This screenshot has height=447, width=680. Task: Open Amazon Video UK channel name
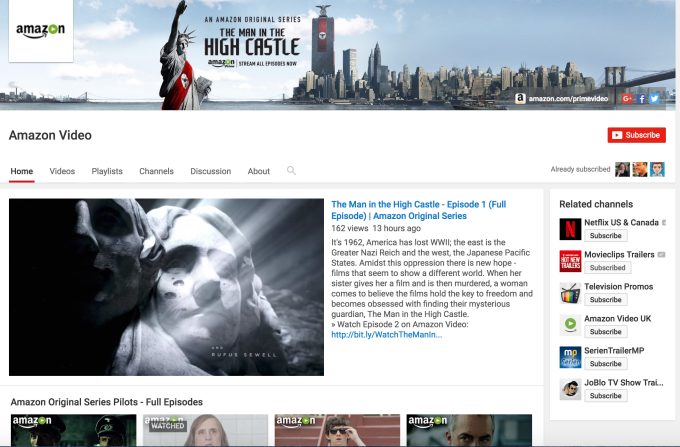(x=618, y=319)
